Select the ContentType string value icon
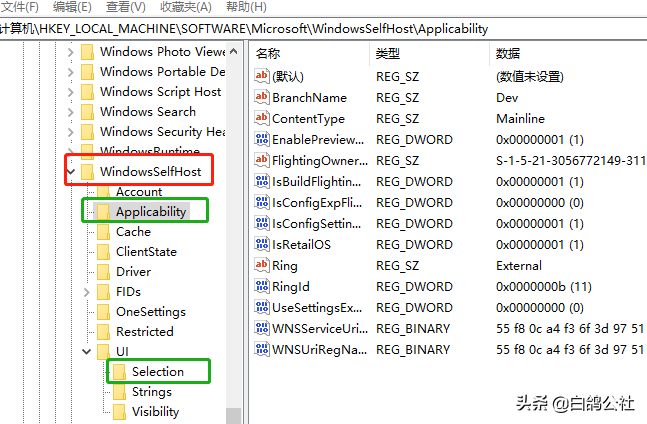This screenshot has width=647, height=424. coord(262,118)
